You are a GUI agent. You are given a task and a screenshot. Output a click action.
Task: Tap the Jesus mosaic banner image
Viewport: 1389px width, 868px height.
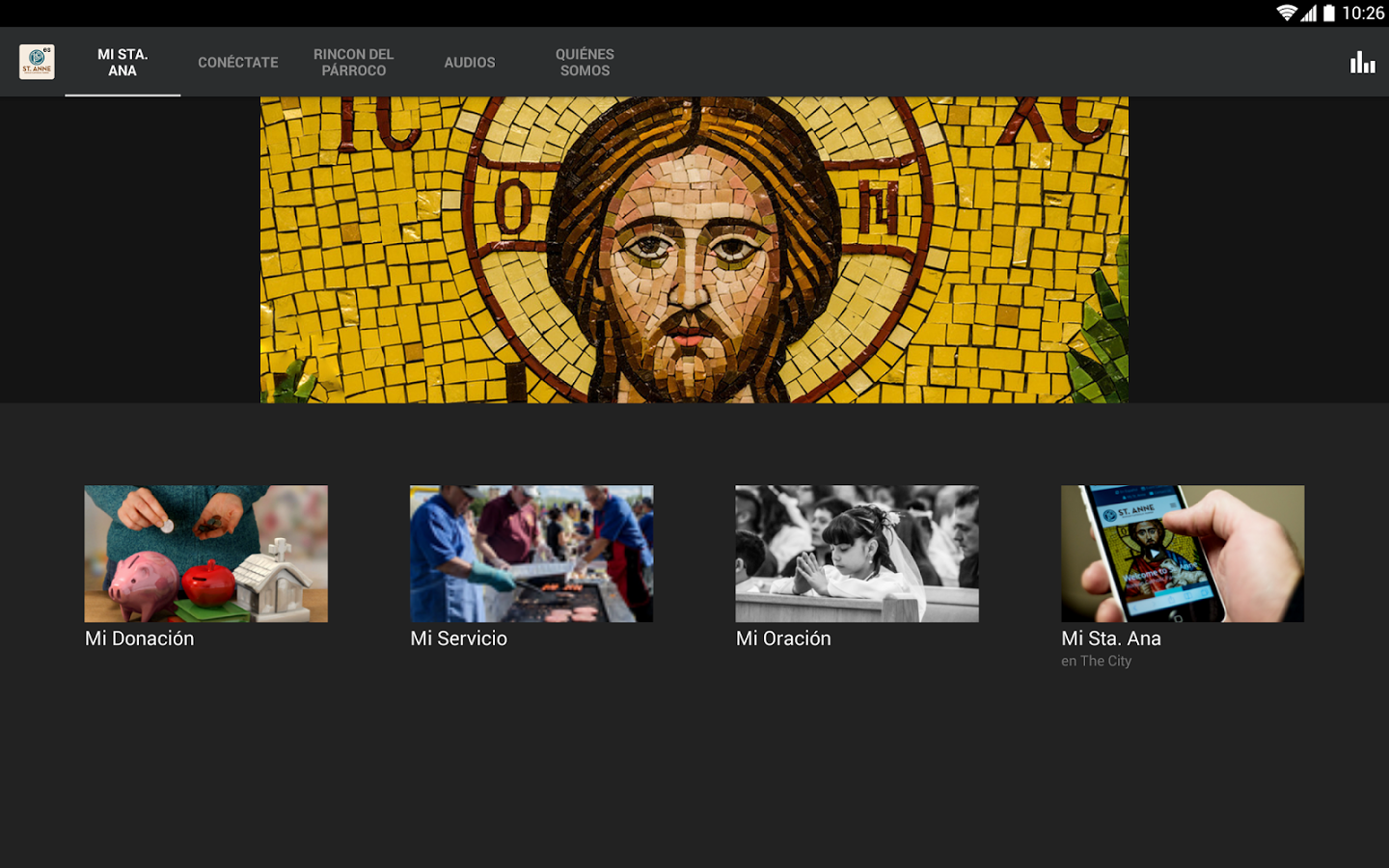[694, 250]
